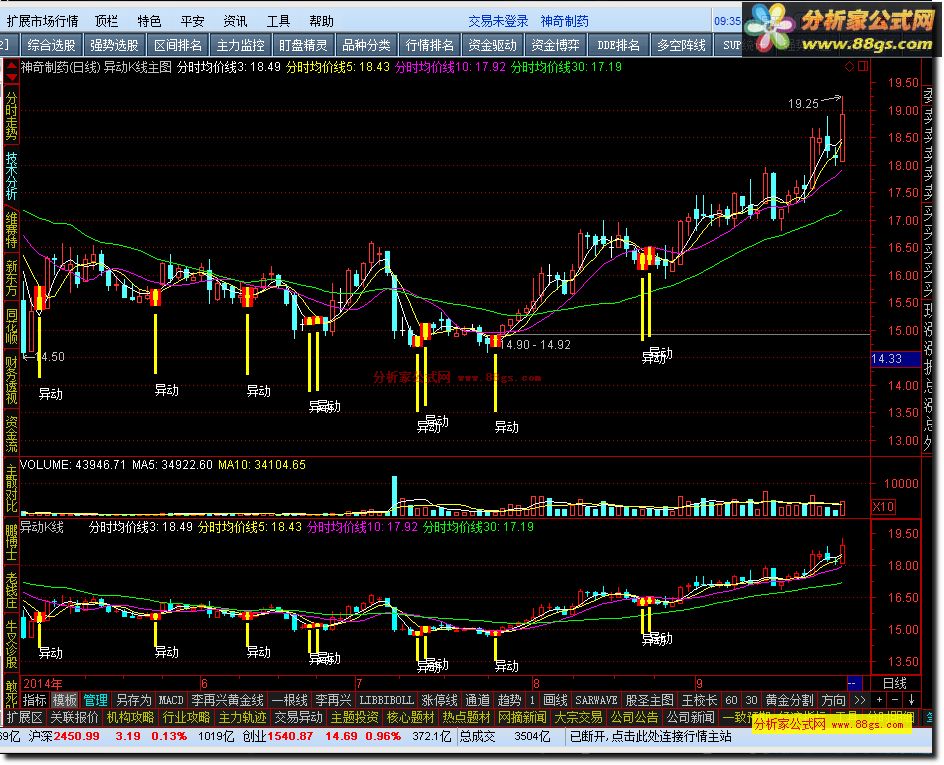944x765 pixels.
Task: Open the 扩展市场行情 menu
Action: pos(42,21)
